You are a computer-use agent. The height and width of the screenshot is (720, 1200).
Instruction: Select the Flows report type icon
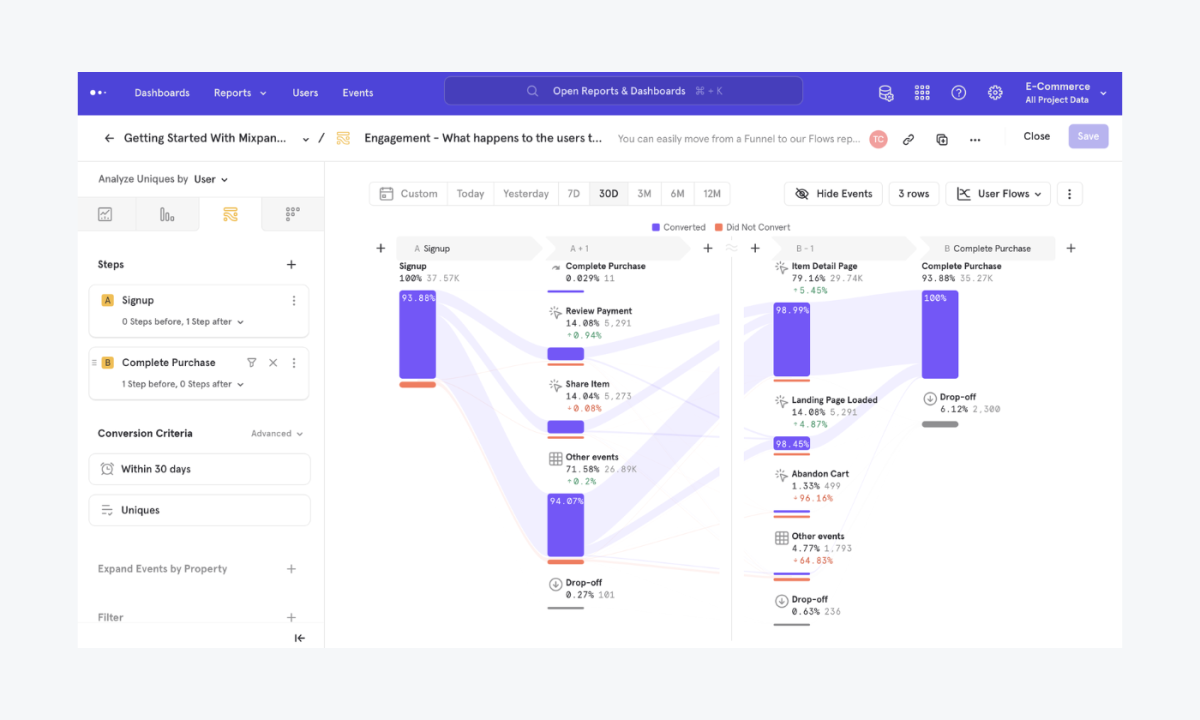coord(230,214)
